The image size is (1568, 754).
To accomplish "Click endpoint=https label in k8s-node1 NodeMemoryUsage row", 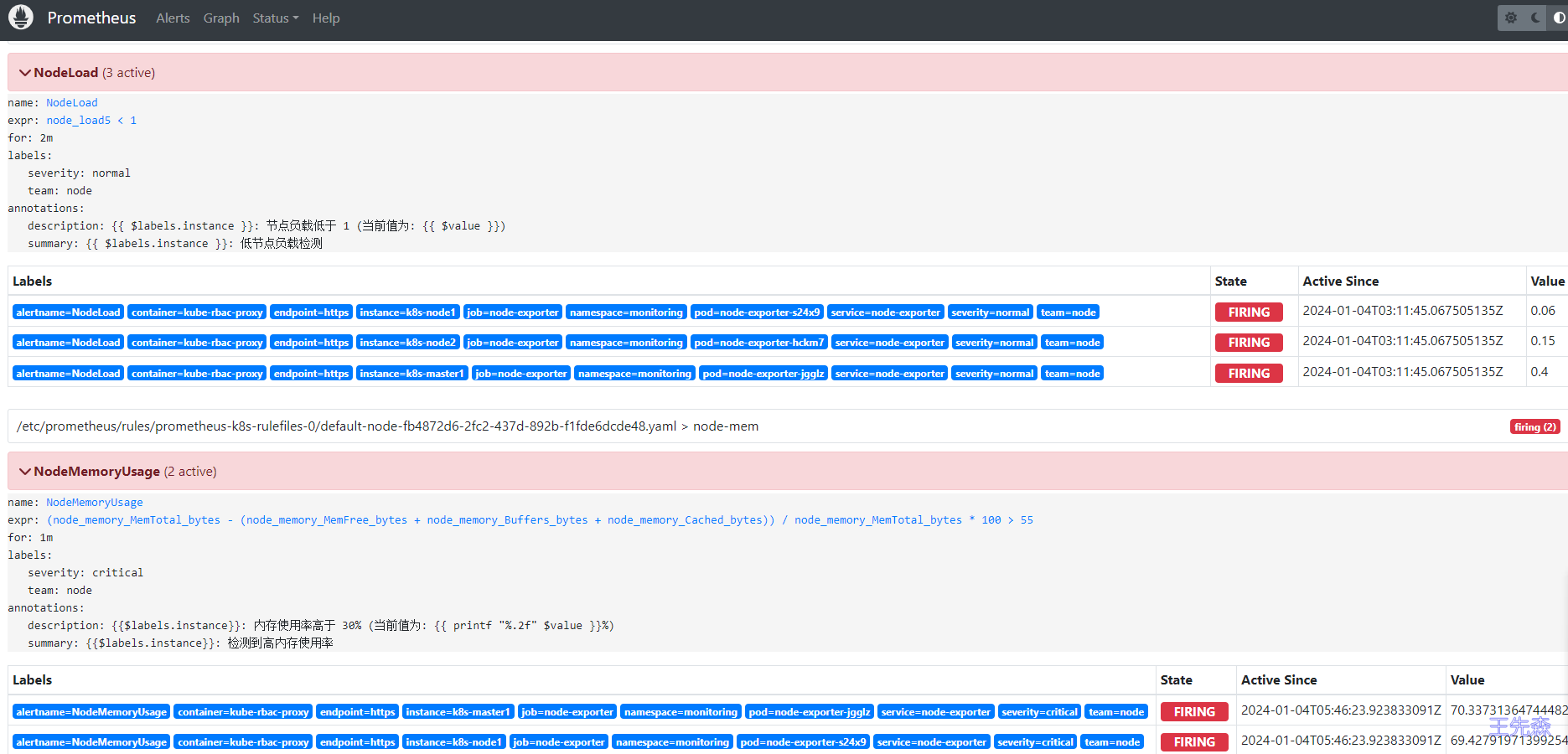I will pos(357,742).
